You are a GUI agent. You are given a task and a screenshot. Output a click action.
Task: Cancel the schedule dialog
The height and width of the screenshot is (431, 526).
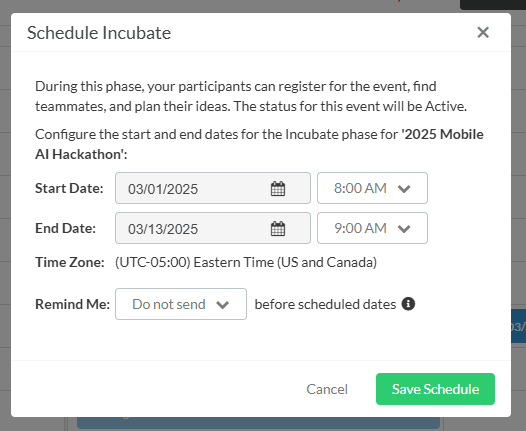coord(327,389)
